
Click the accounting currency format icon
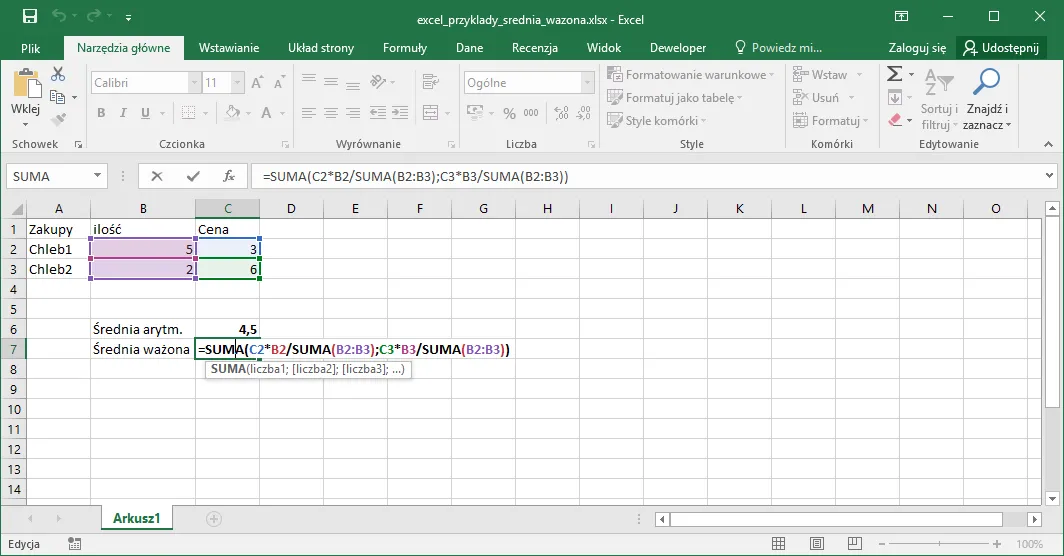[475, 113]
